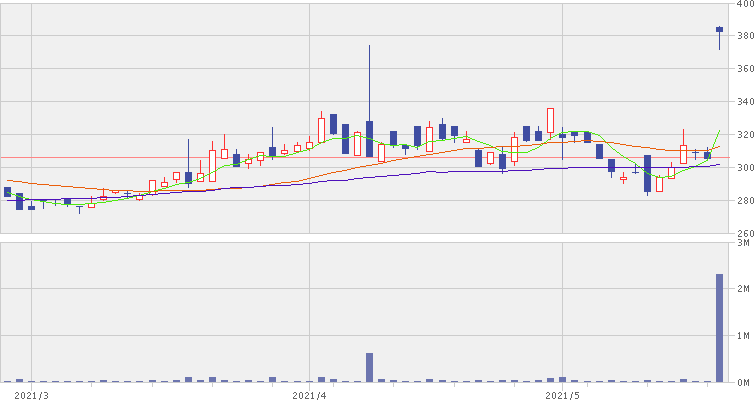Select the 340 price axis label
The height and width of the screenshot is (400, 755).
pos(745,103)
